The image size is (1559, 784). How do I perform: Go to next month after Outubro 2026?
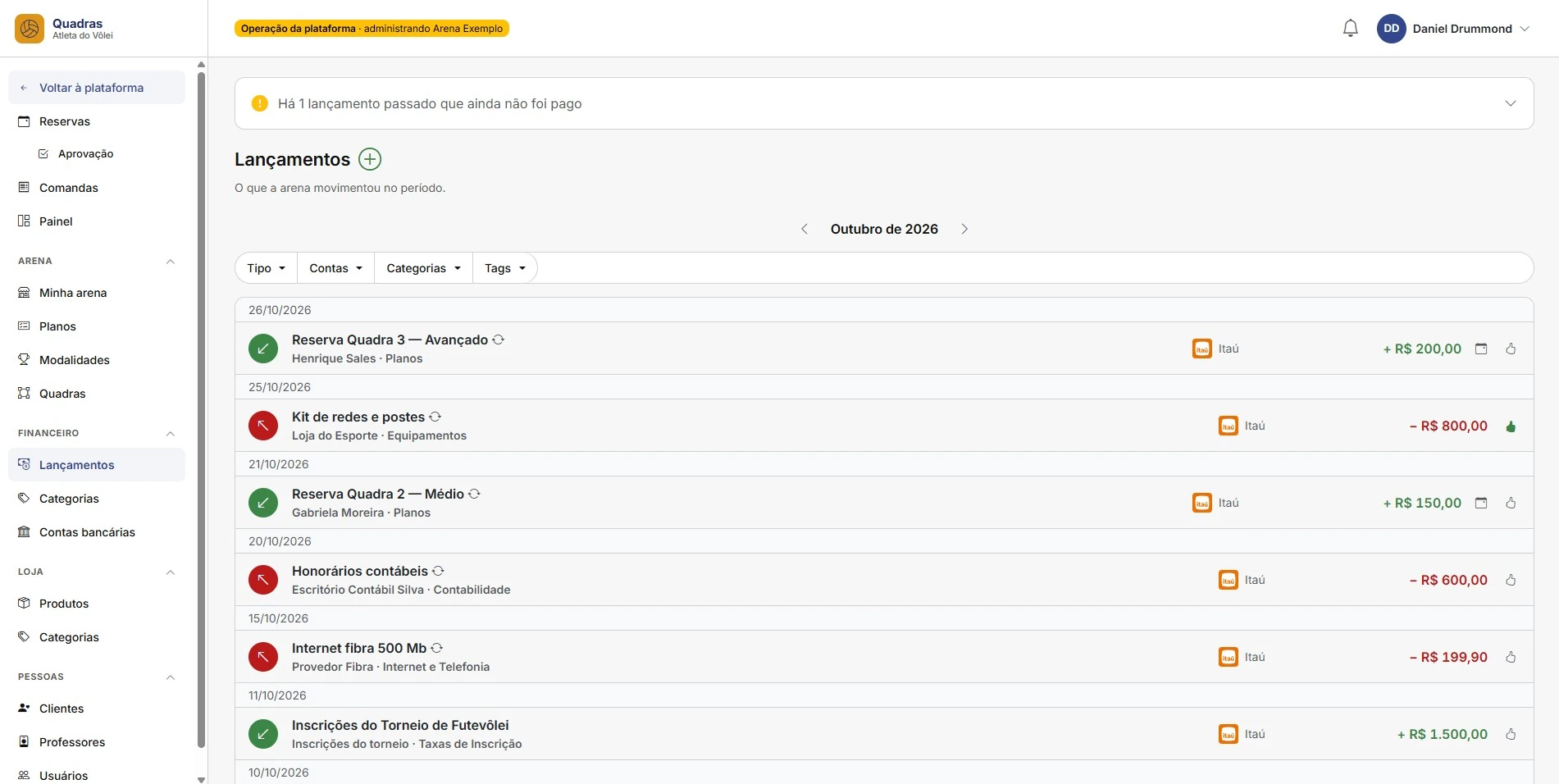coord(964,229)
